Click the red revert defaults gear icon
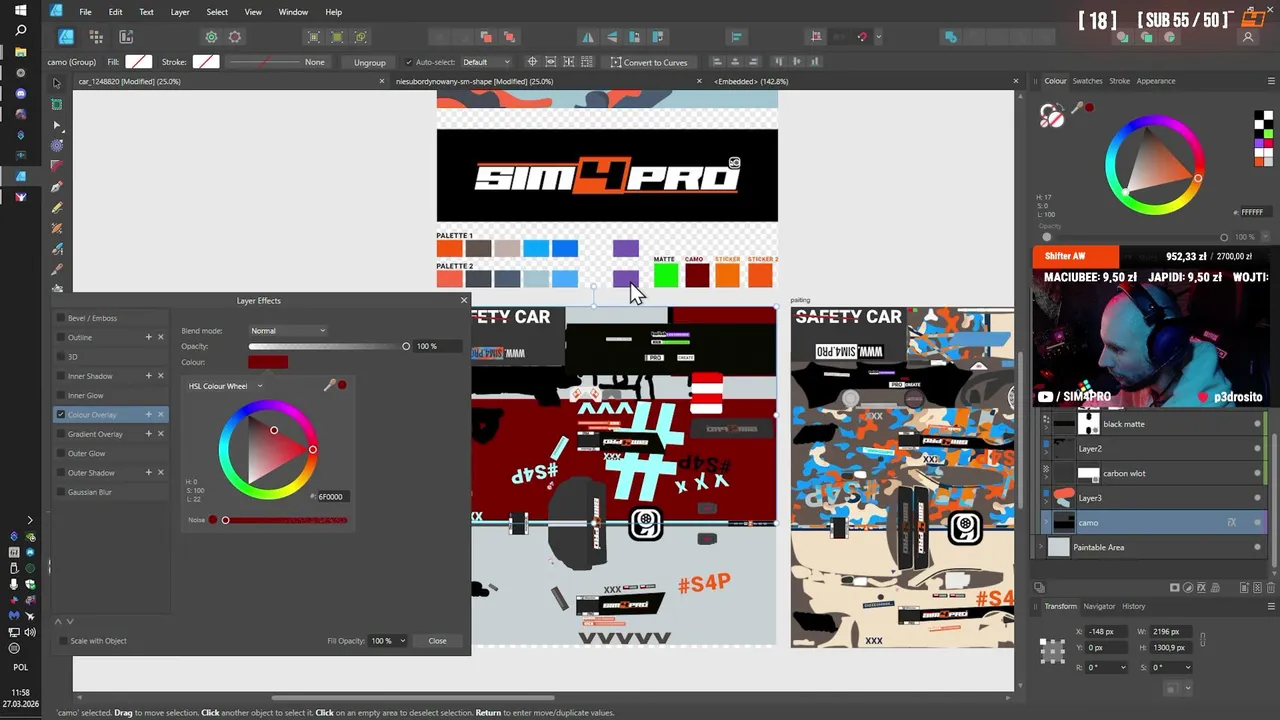Viewport: 1280px width, 720px height. [x=235, y=37]
